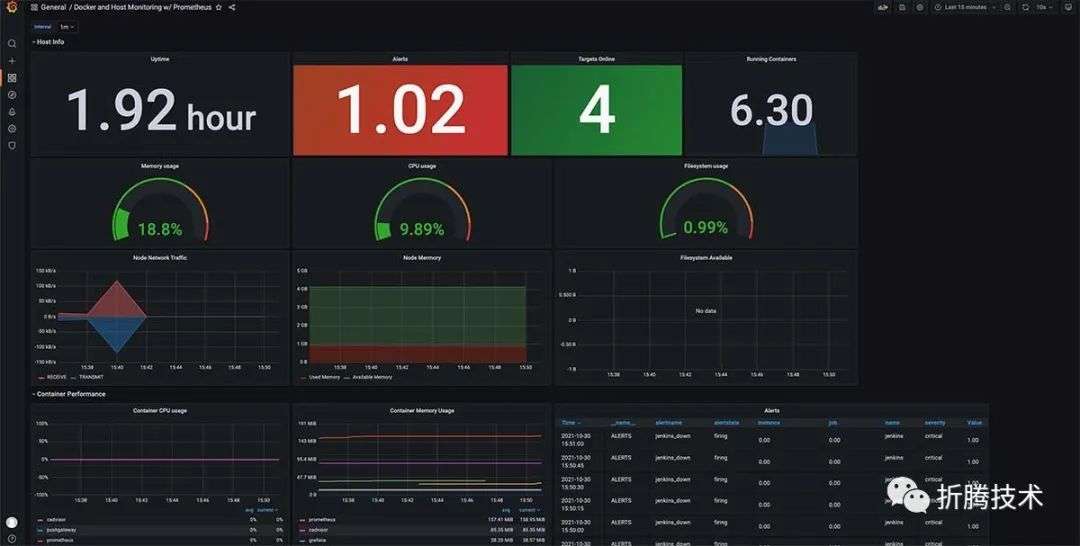
Task: Click the Add panel icon in the top bar
Action: coord(882,7)
